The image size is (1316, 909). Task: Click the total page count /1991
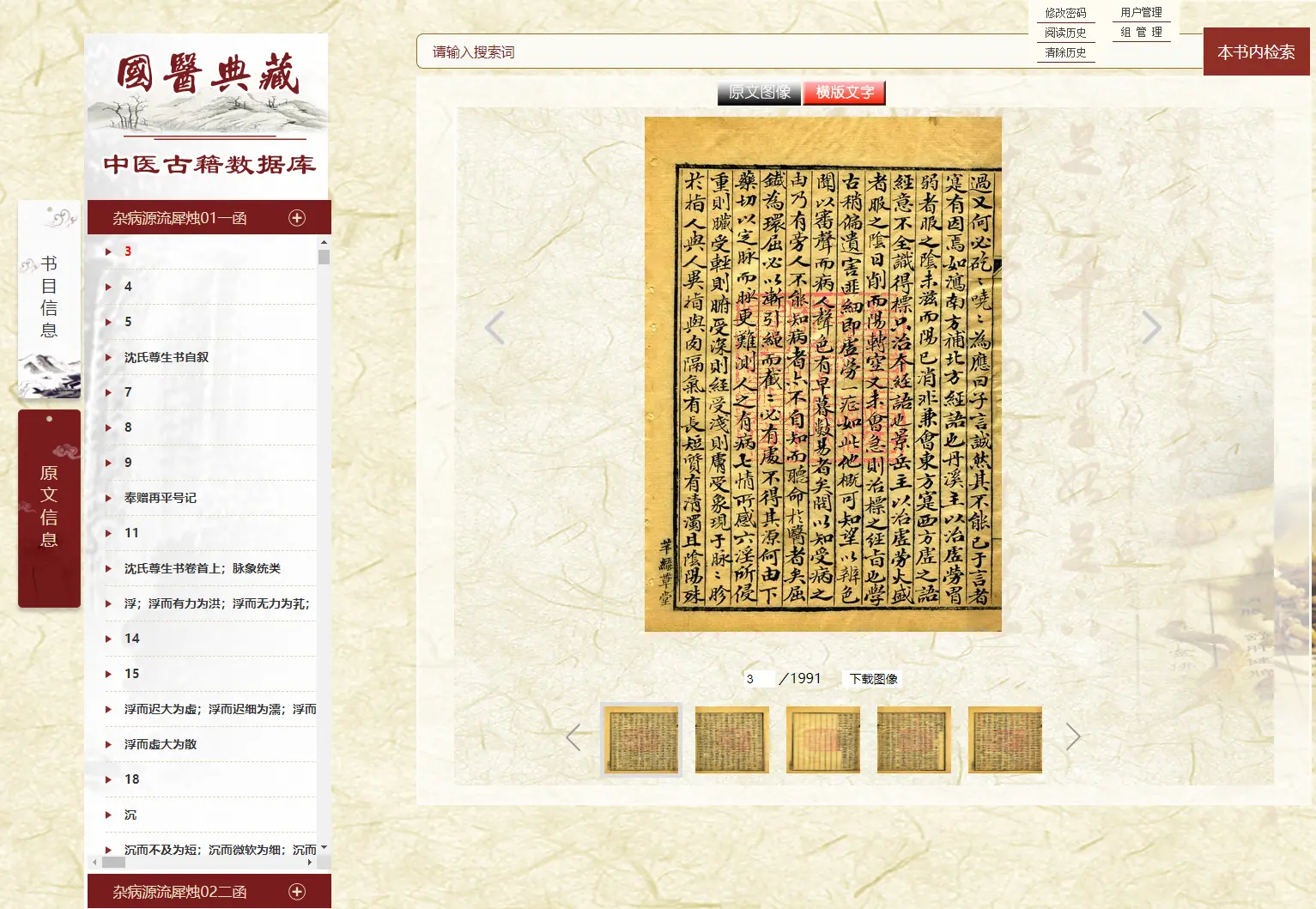click(800, 679)
